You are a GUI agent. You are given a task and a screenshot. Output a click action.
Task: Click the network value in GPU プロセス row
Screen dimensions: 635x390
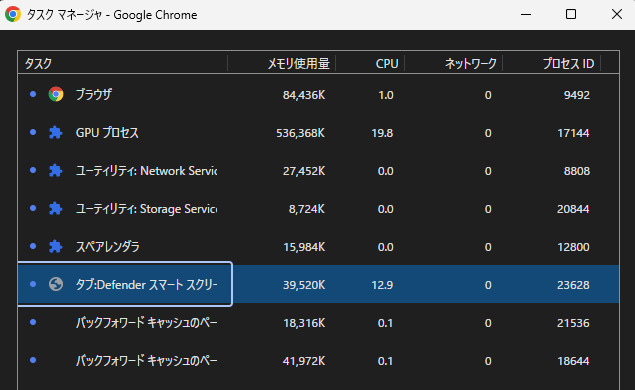coord(488,133)
